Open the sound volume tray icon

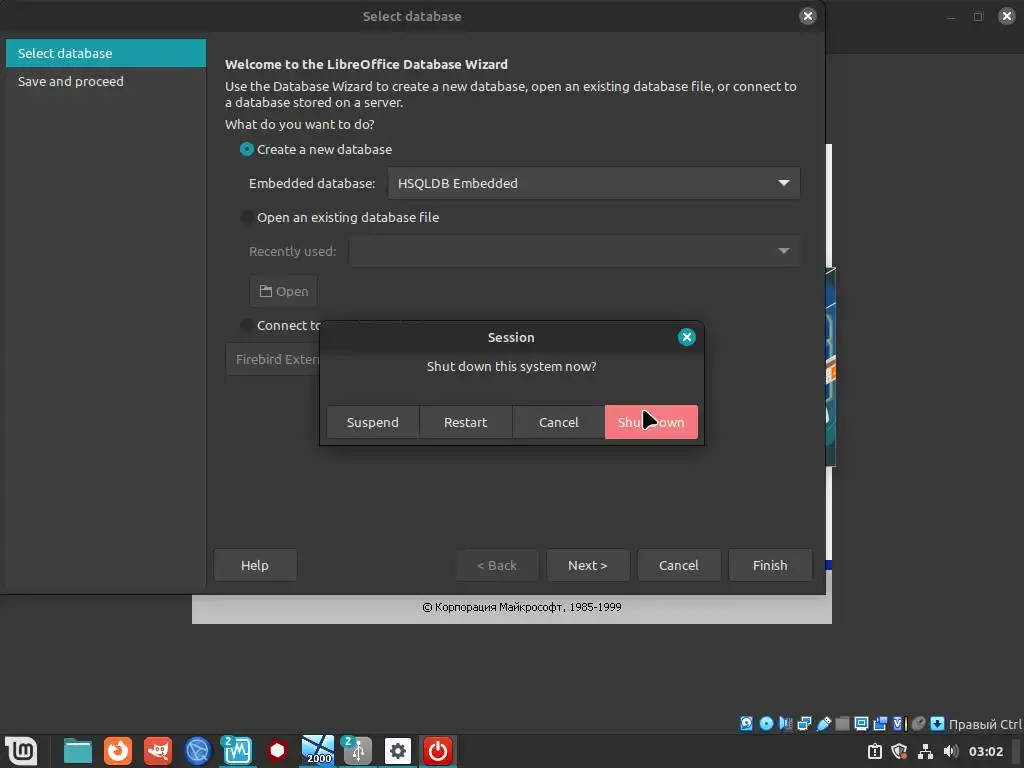tap(951, 752)
